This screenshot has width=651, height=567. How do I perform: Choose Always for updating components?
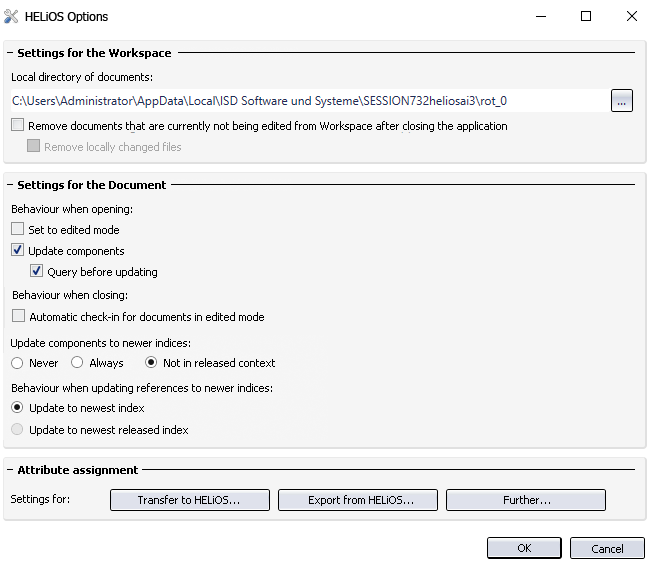coord(77,363)
